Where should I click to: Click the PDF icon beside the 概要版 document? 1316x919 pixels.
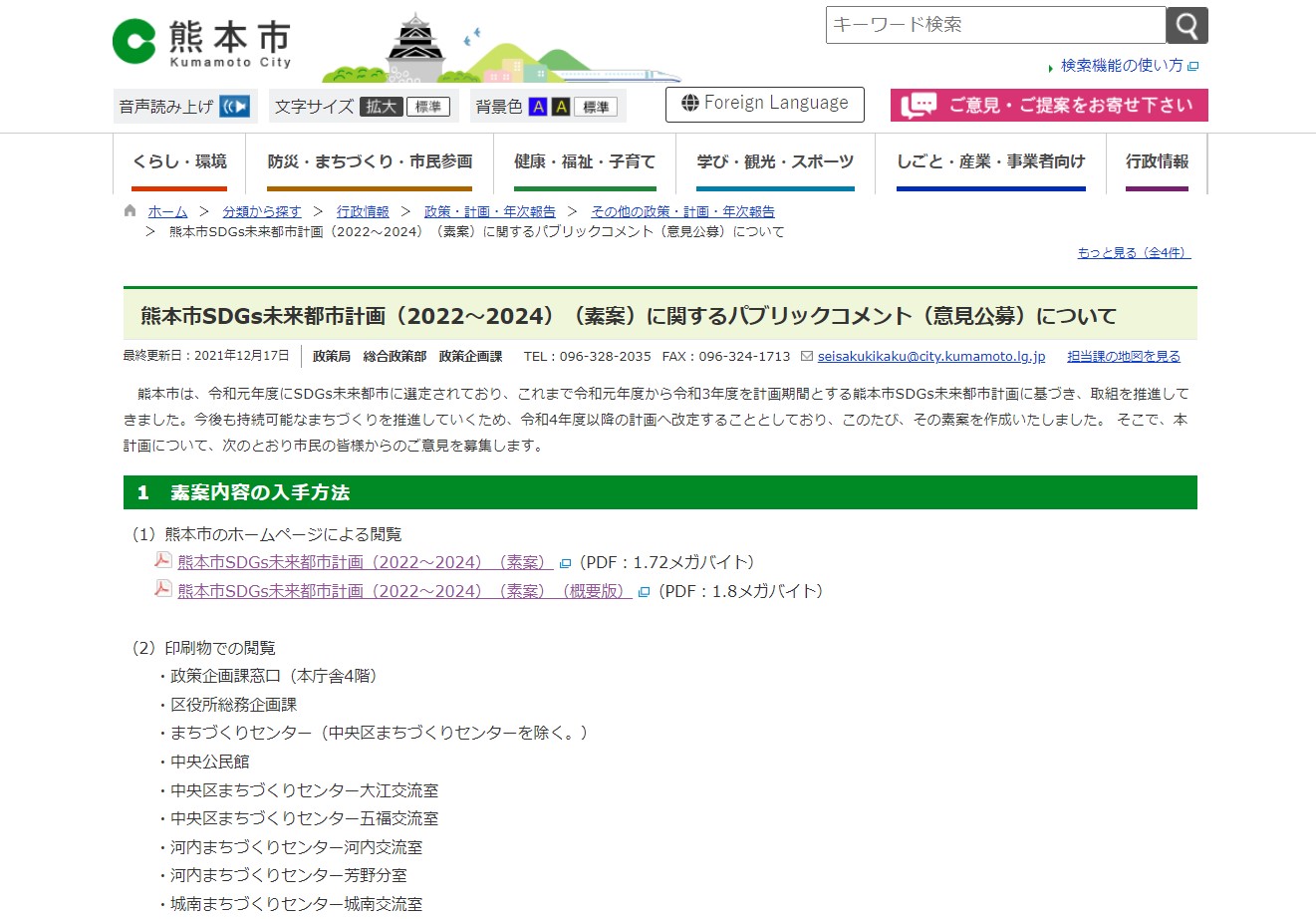(161, 590)
